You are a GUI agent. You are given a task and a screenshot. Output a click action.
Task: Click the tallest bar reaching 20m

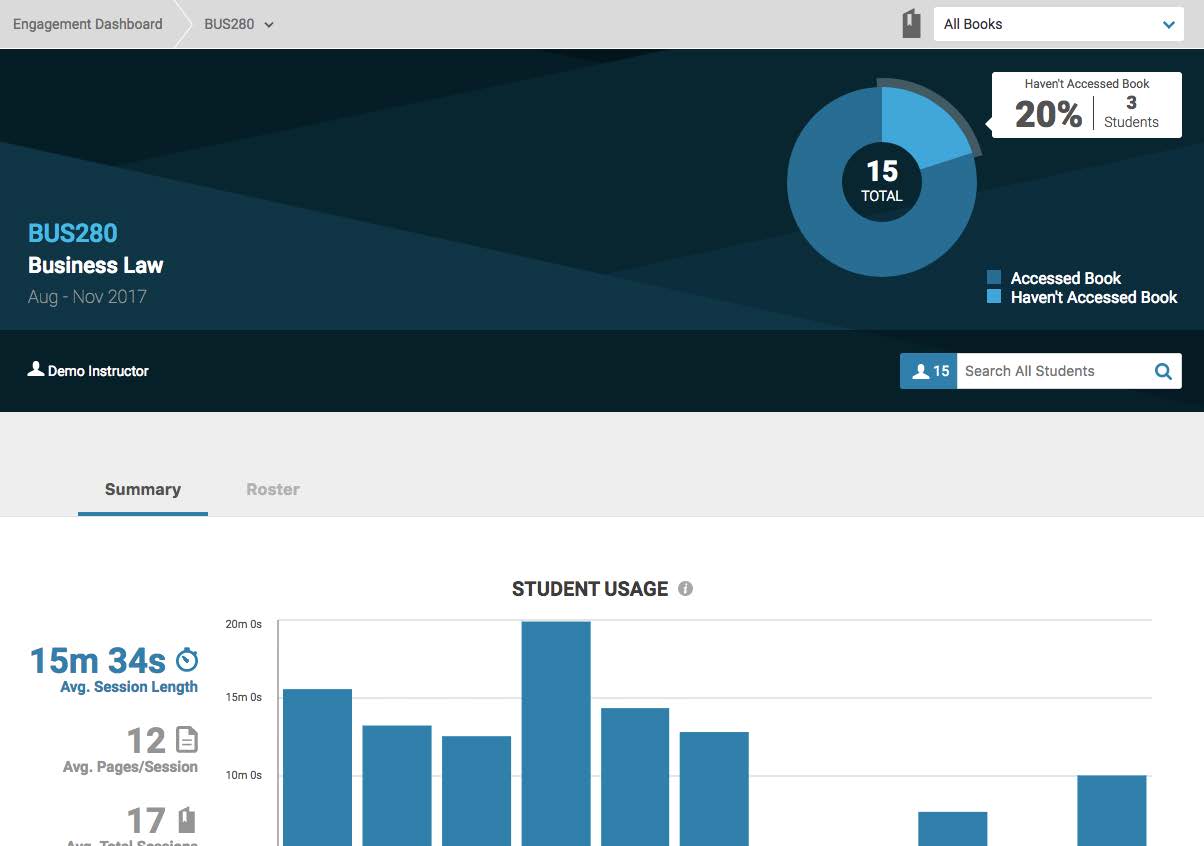tap(556, 734)
